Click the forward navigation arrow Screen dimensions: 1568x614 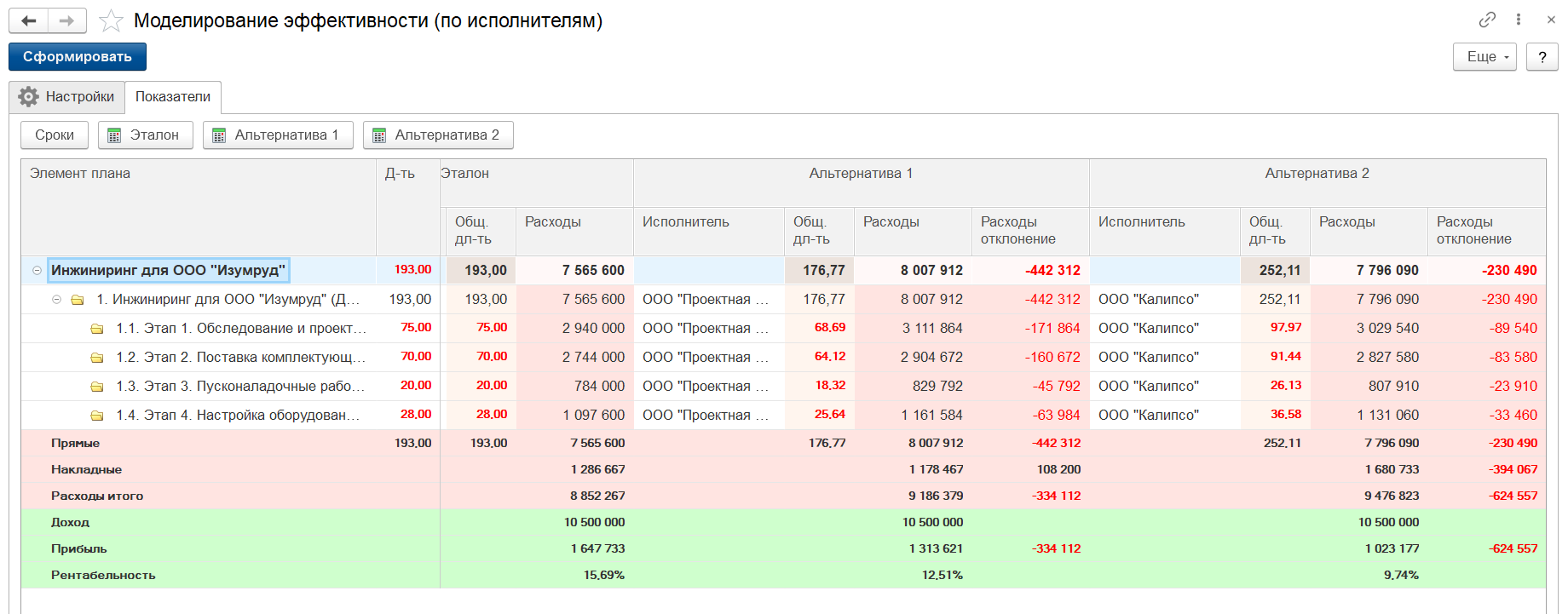pos(66,21)
